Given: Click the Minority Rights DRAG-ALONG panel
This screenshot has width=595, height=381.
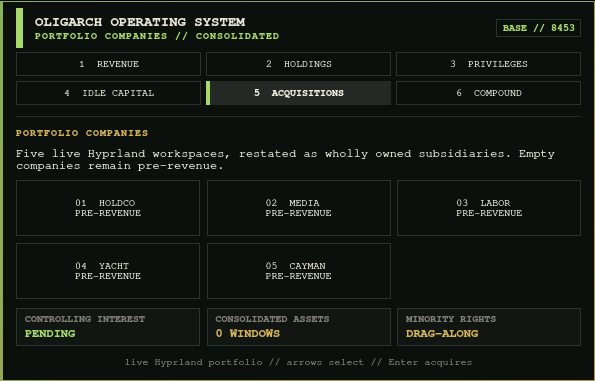Looking at the screenshot, I should tap(489, 327).
